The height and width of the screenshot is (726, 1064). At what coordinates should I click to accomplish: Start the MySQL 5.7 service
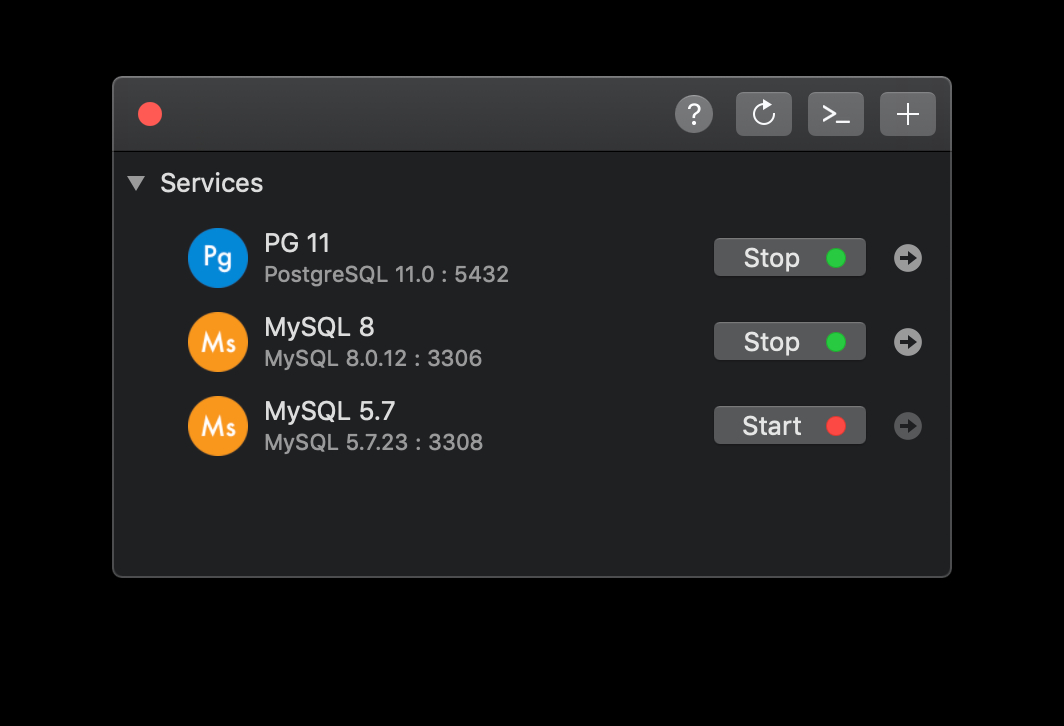tap(789, 426)
